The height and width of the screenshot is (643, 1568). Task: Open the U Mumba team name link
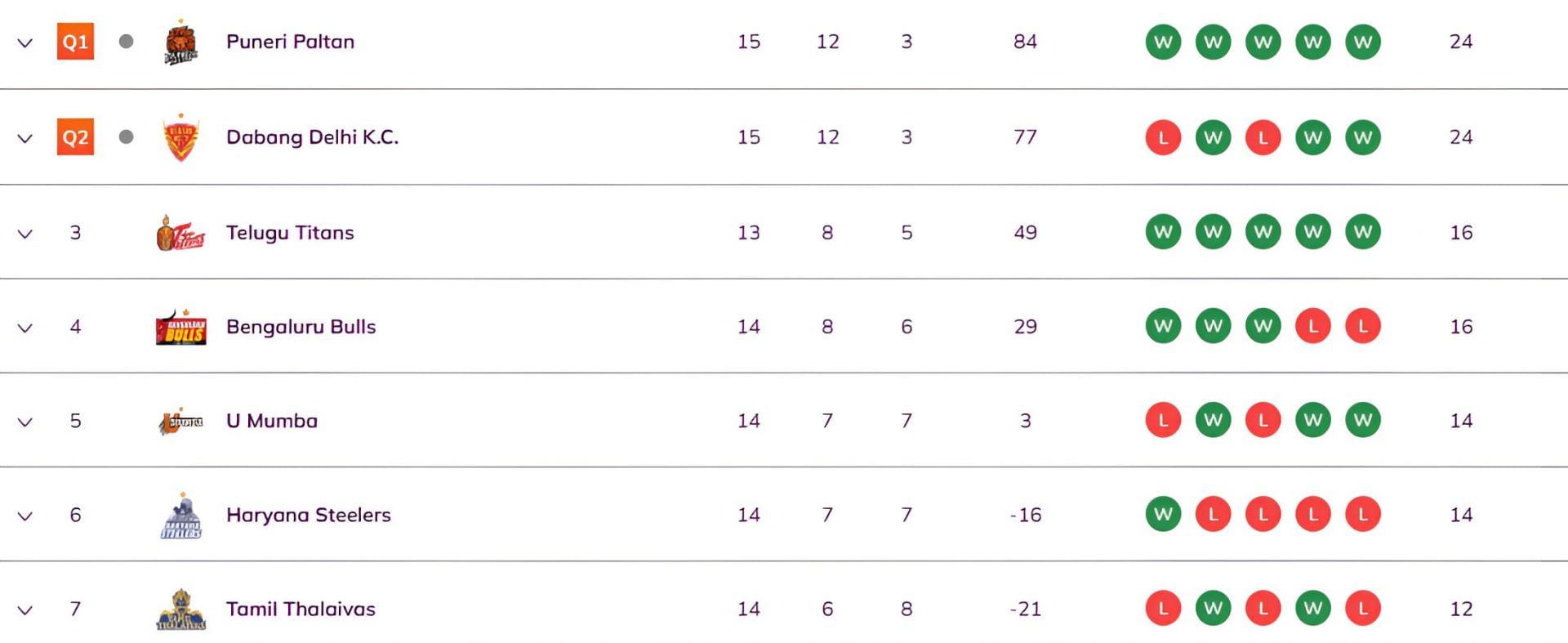pyautogui.click(x=271, y=421)
